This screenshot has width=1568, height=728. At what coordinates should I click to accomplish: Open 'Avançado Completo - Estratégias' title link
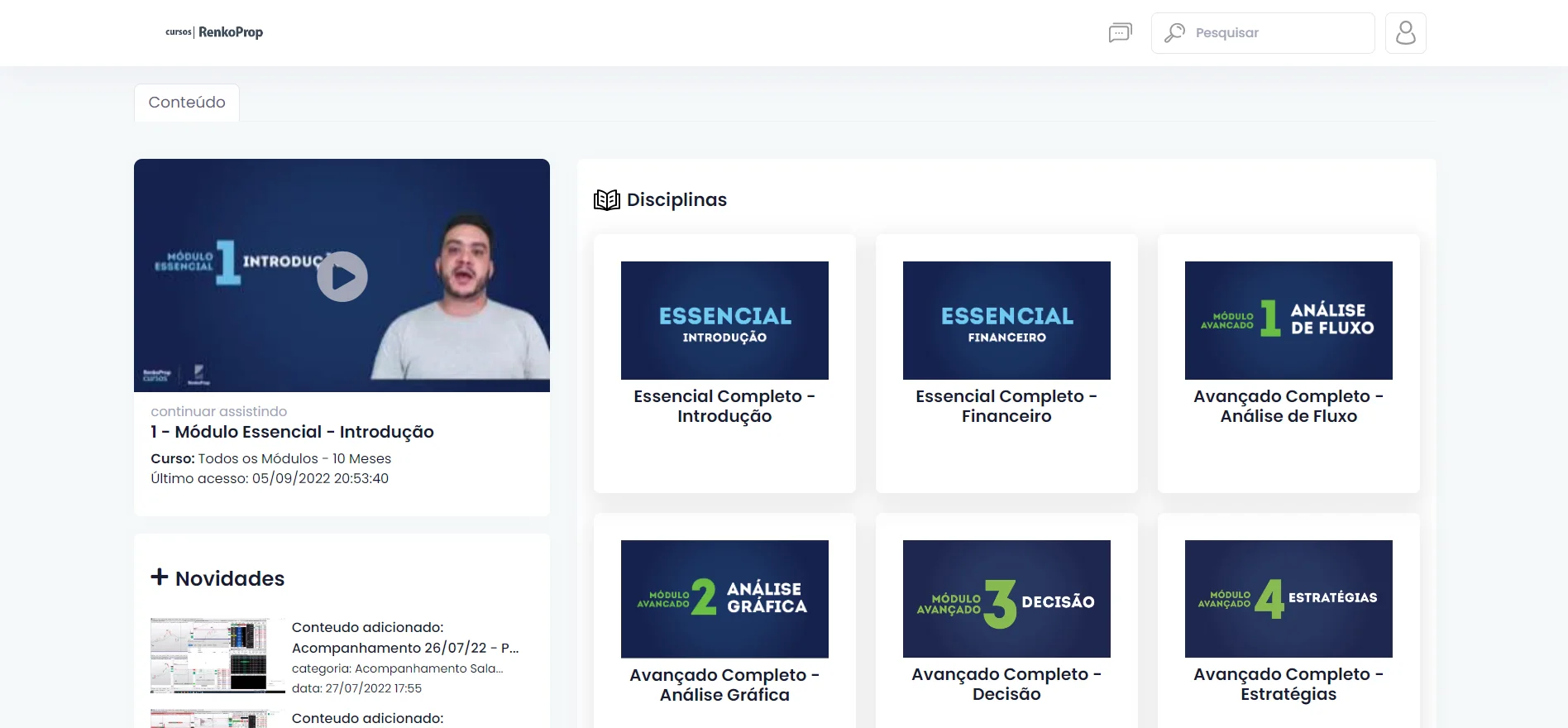(1288, 684)
